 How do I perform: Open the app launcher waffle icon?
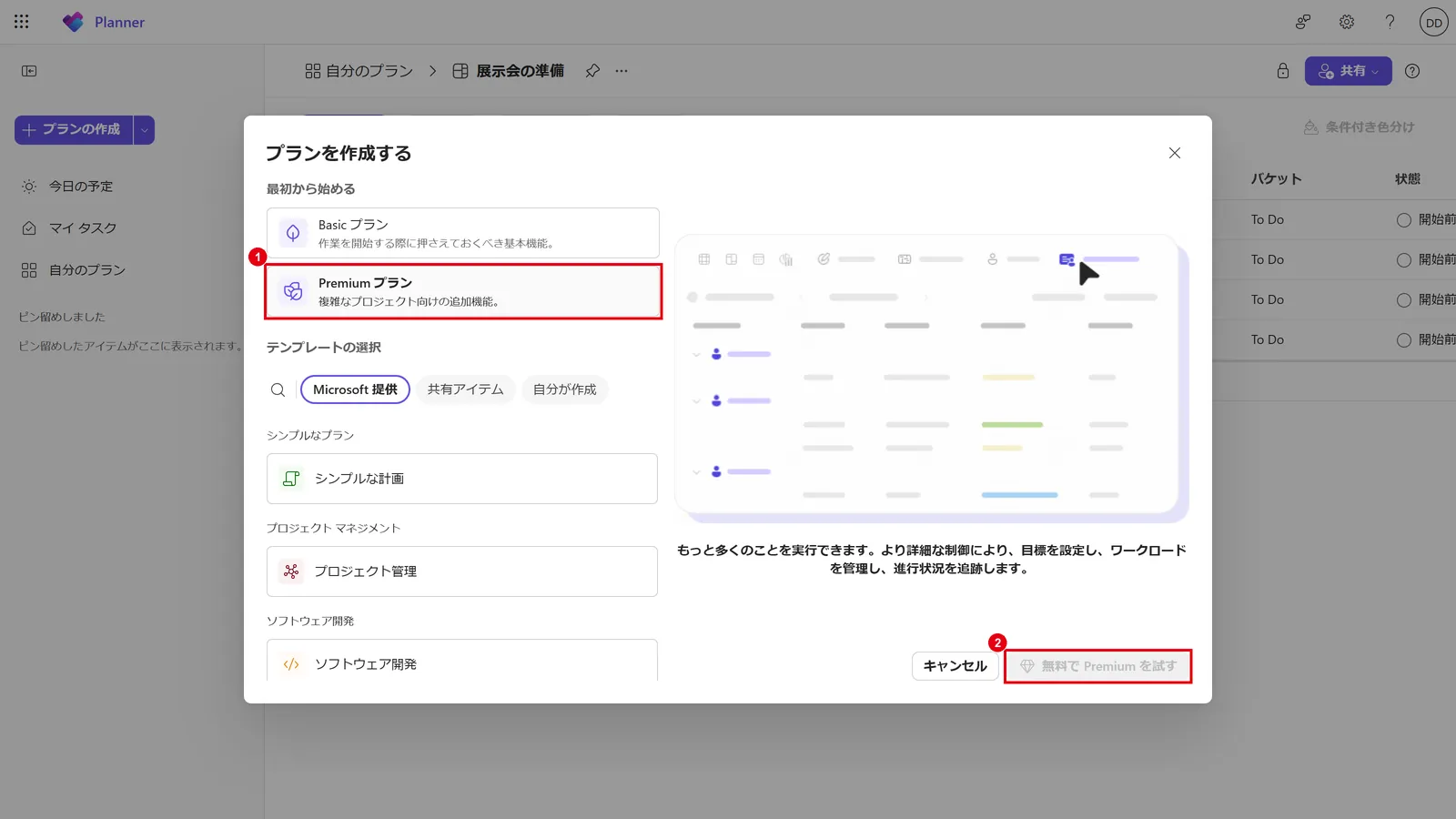click(x=22, y=22)
